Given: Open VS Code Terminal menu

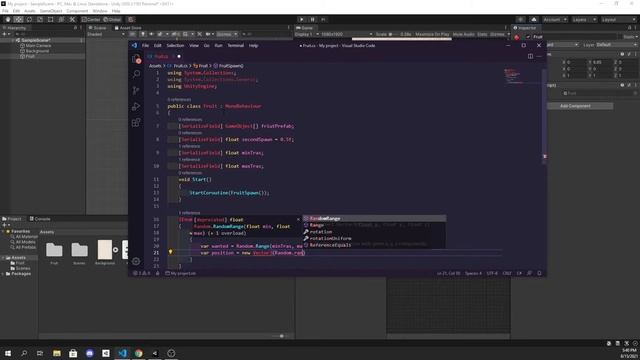Looking at the screenshot, I should [x=236, y=46].
